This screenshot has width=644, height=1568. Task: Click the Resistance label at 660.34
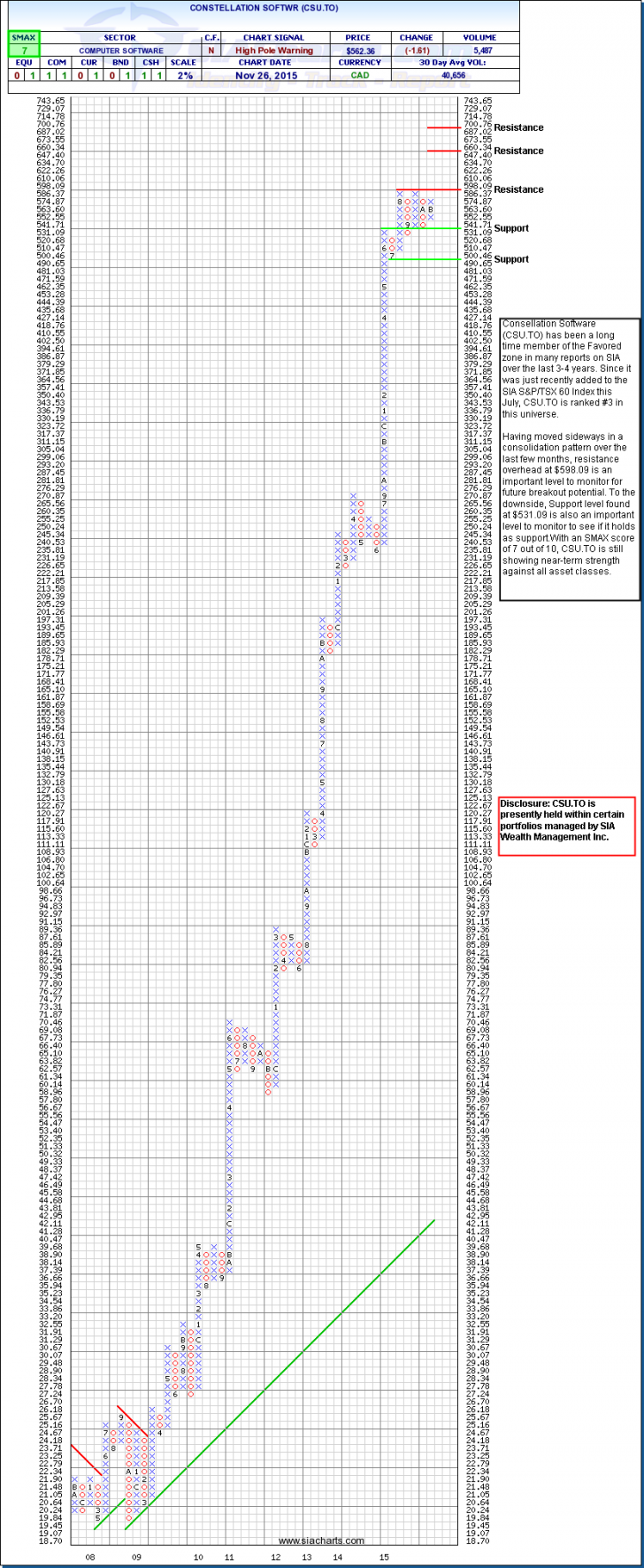(x=518, y=150)
